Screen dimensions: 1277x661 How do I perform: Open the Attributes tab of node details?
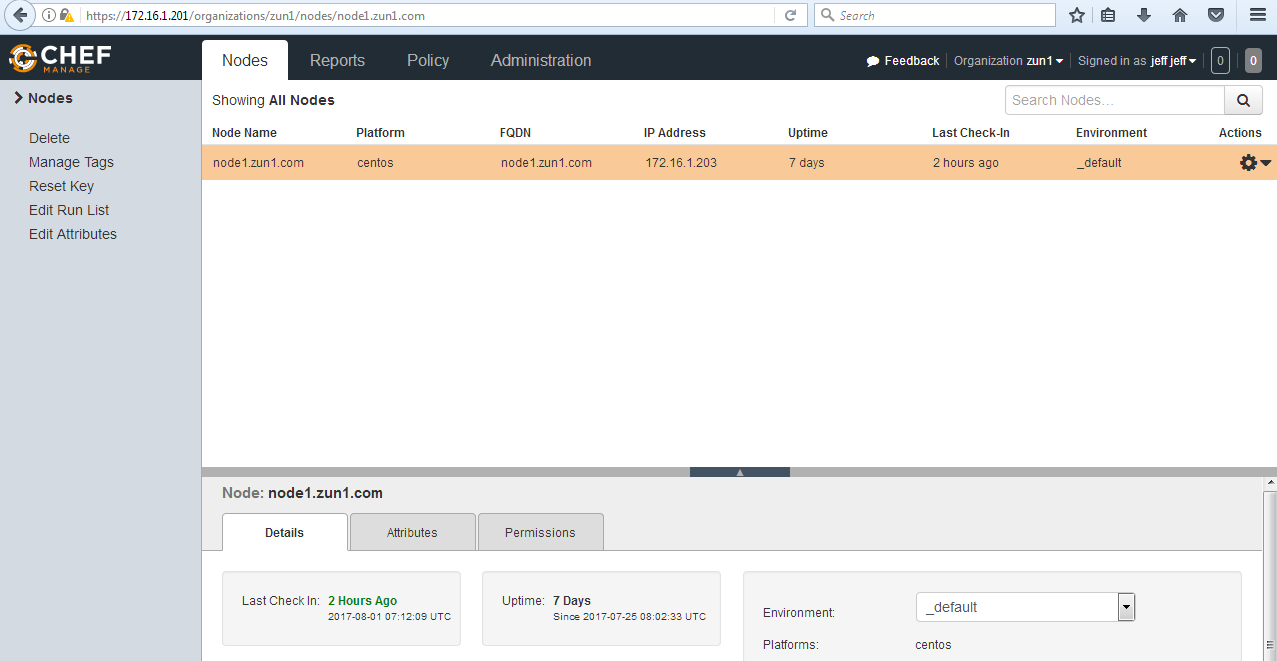[412, 532]
